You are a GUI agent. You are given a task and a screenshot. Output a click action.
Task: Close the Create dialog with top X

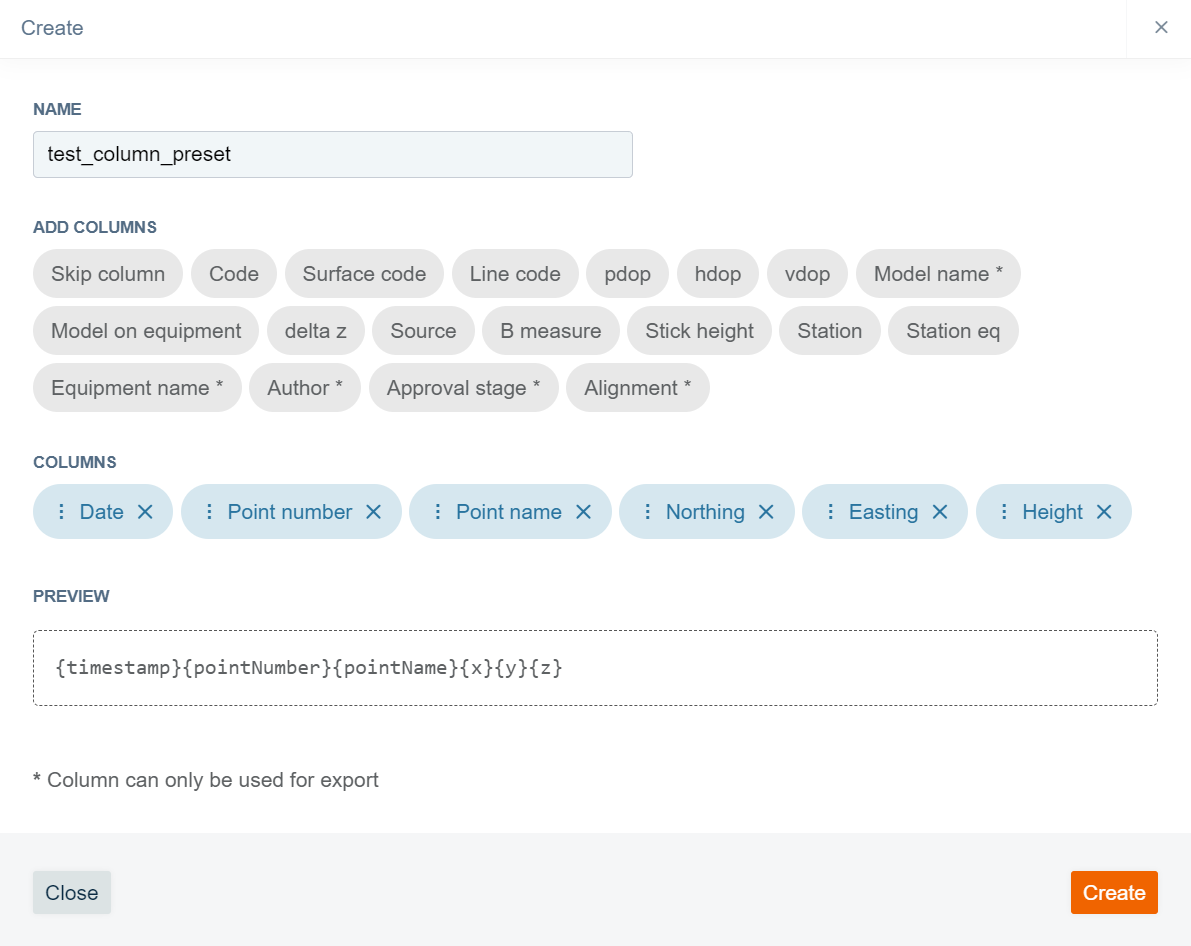click(x=1161, y=27)
